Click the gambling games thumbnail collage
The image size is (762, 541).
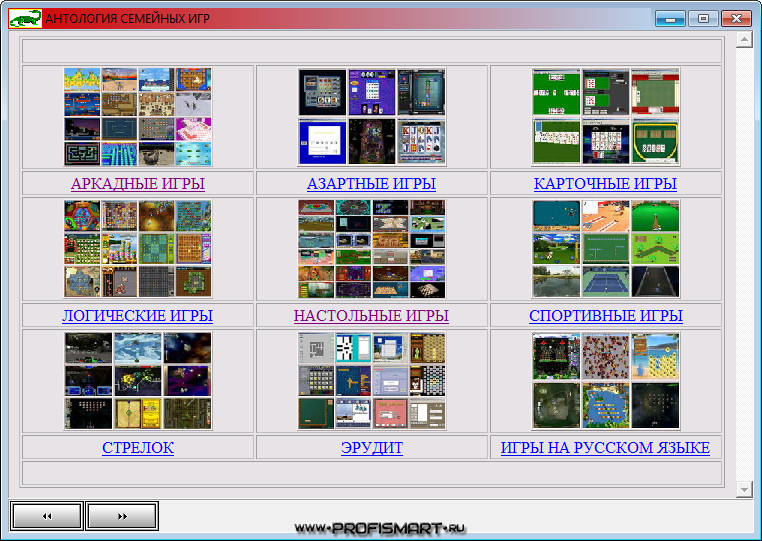tap(372, 117)
